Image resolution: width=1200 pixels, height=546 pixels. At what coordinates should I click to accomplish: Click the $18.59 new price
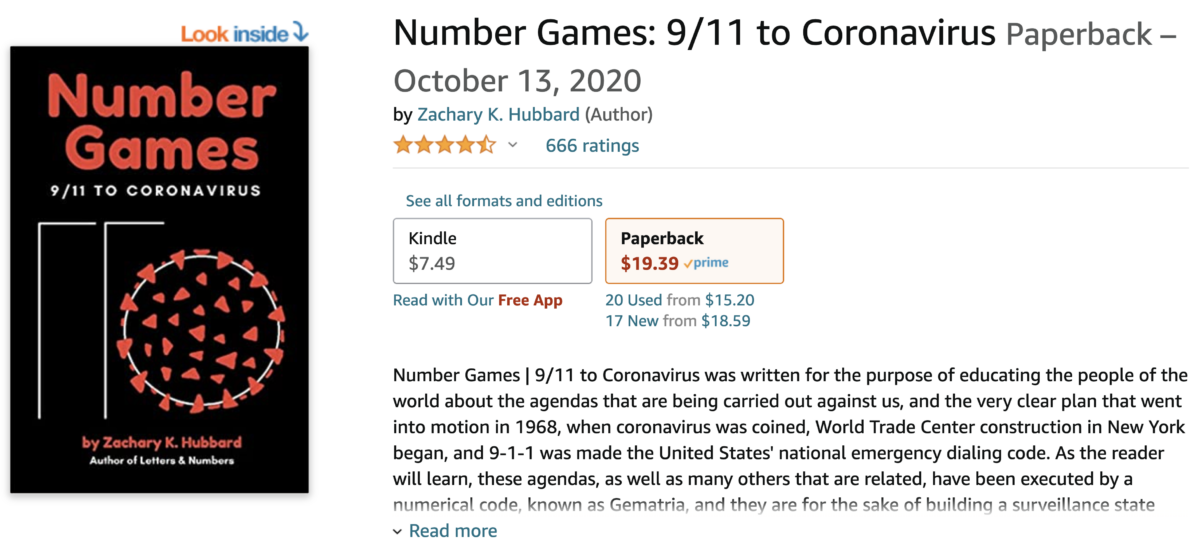coord(726,321)
